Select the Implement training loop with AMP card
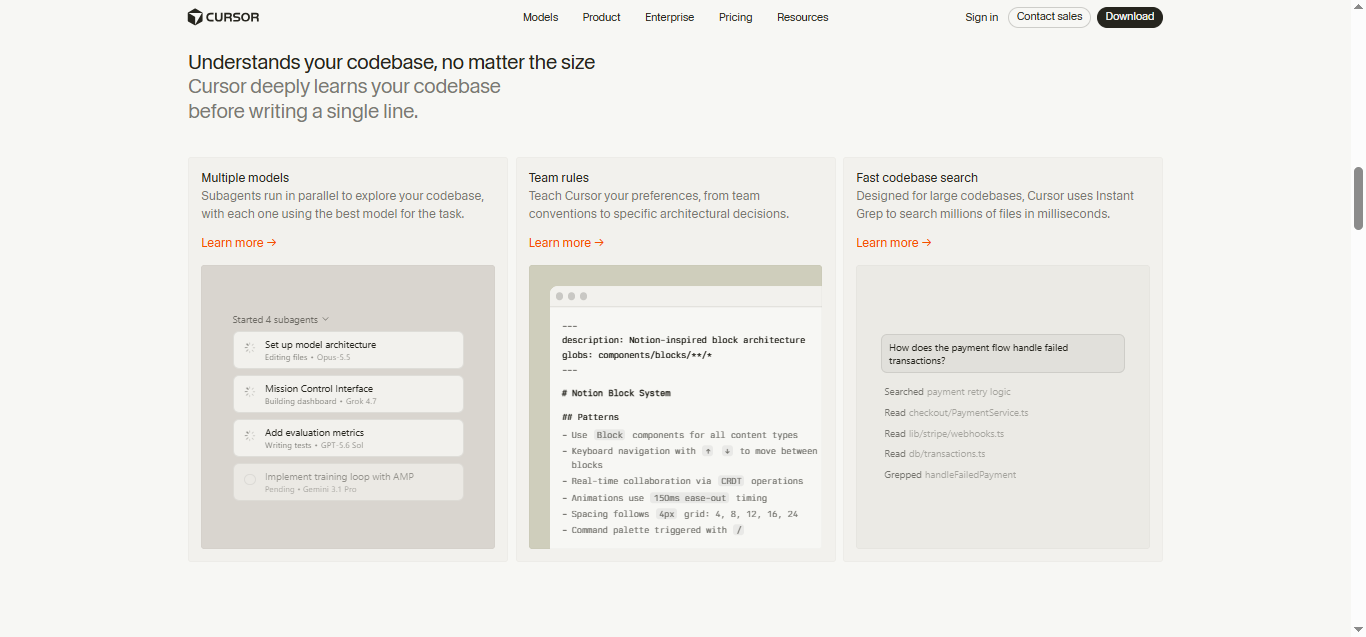Viewport: 1366px width, 637px height. click(348, 482)
